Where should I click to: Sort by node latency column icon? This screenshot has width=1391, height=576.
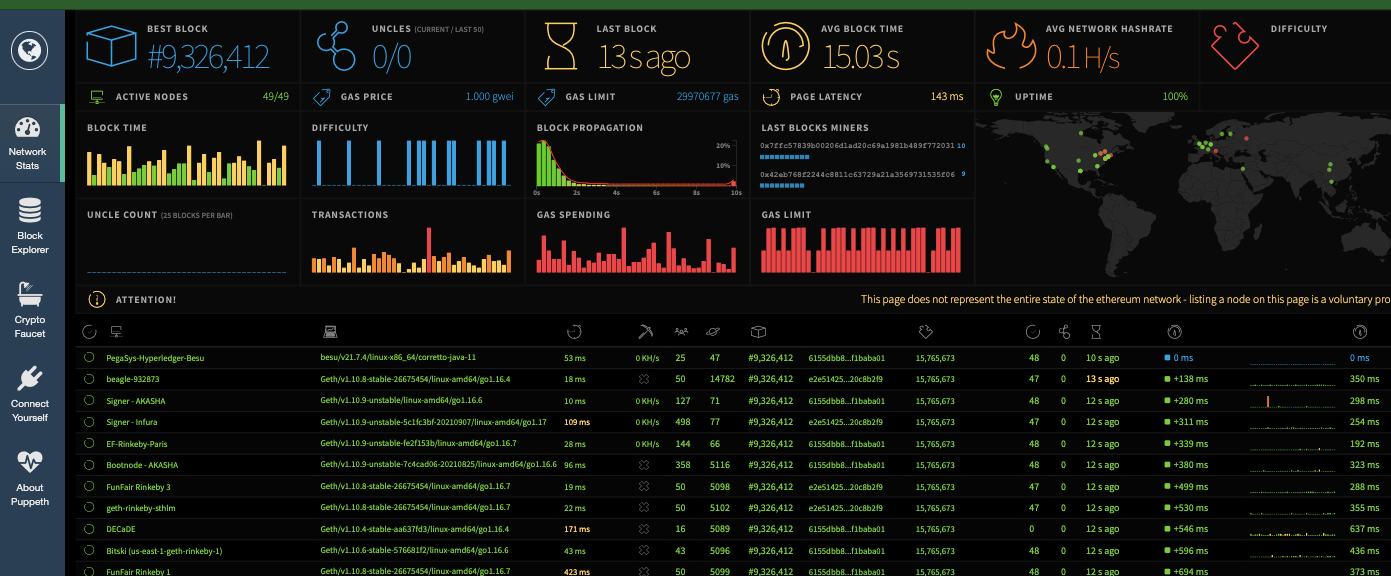point(574,331)
